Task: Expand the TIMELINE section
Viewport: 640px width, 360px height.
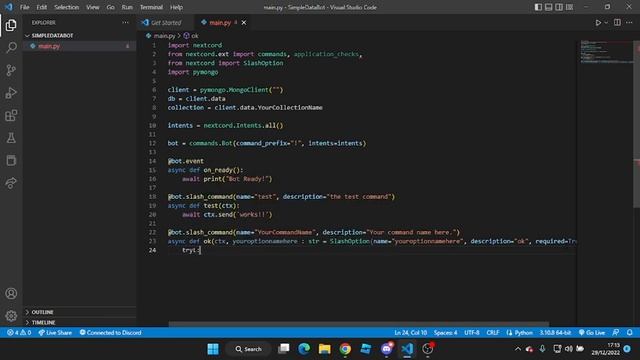Action: [80, 322]
